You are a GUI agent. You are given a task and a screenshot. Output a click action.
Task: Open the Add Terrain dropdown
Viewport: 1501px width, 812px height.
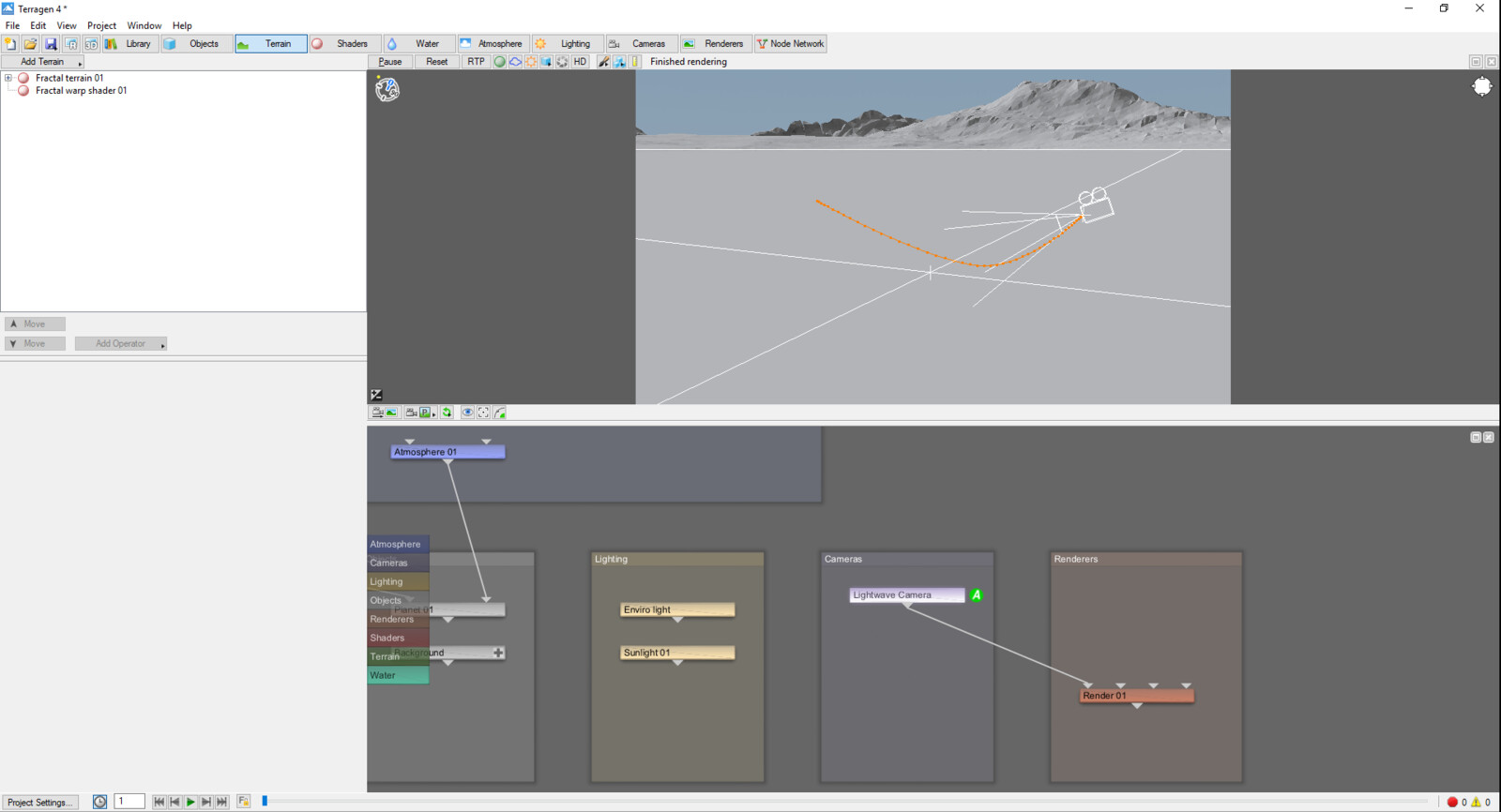pyautogui.click(x=42, y=62)
